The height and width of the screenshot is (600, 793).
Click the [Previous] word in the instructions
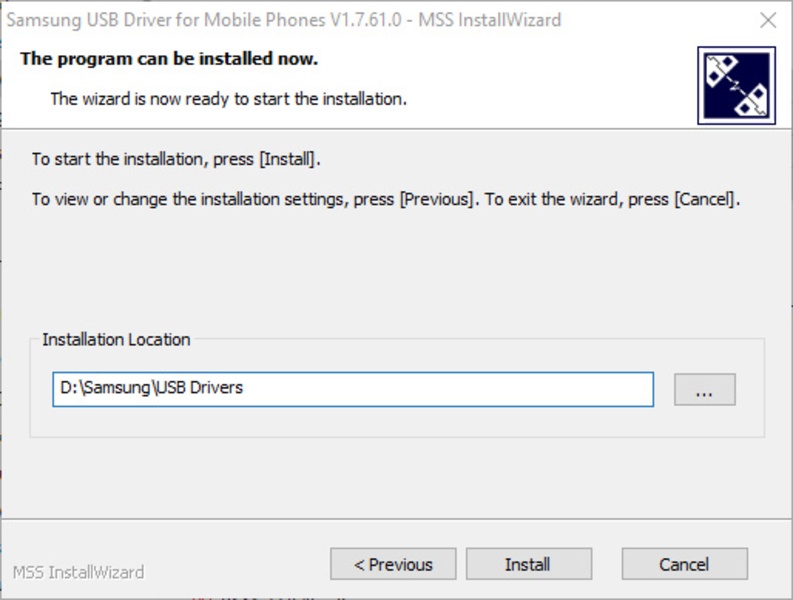click(436, 199)
